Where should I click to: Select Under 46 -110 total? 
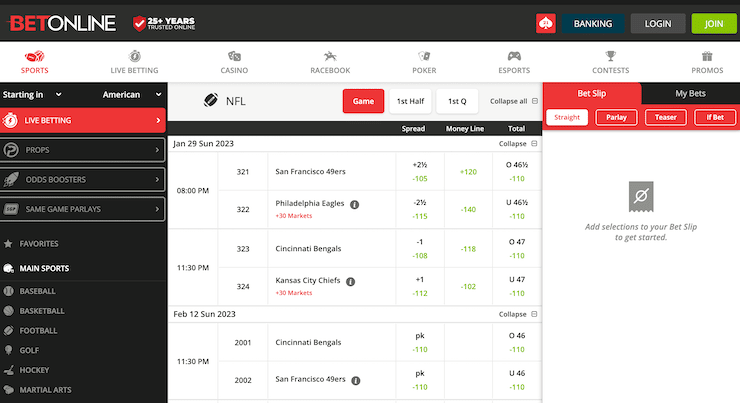(x=517, y=380)
